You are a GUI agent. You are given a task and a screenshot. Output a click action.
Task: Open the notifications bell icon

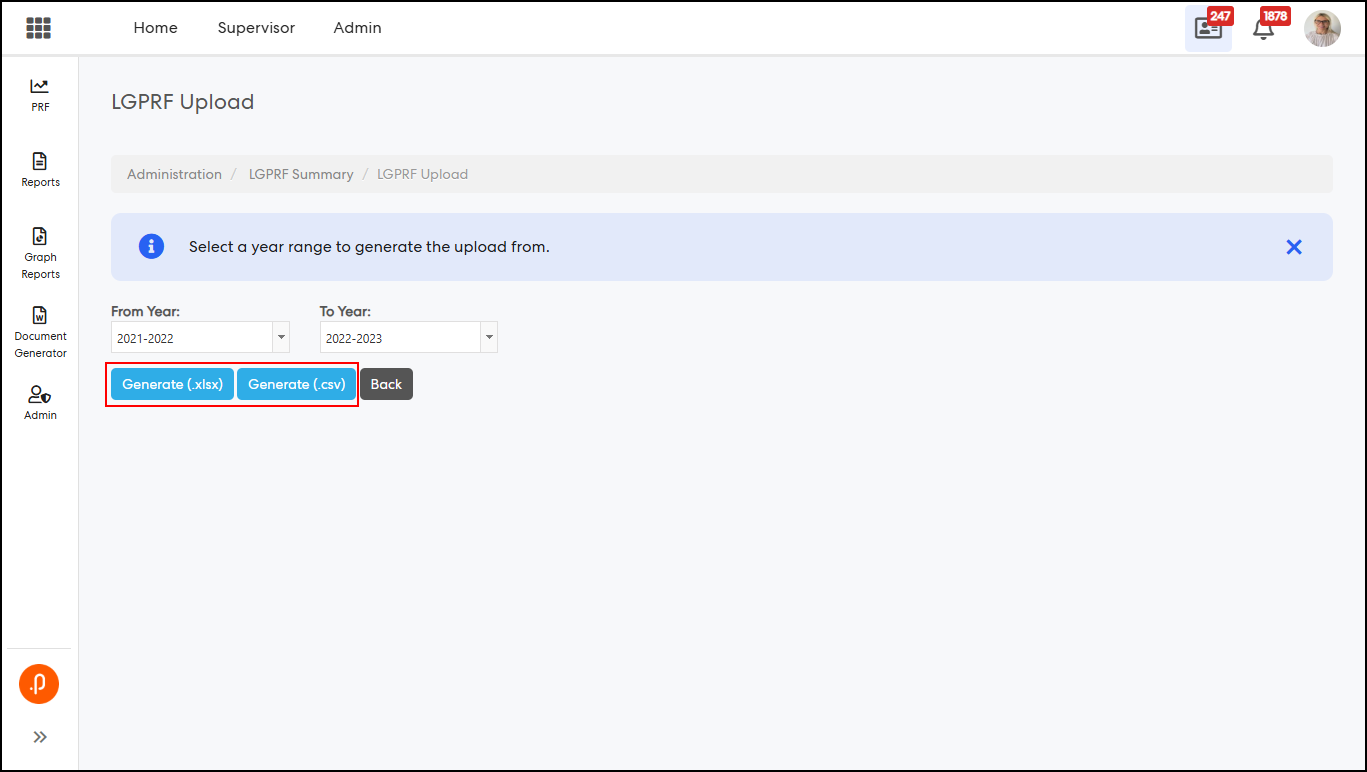1263,29
